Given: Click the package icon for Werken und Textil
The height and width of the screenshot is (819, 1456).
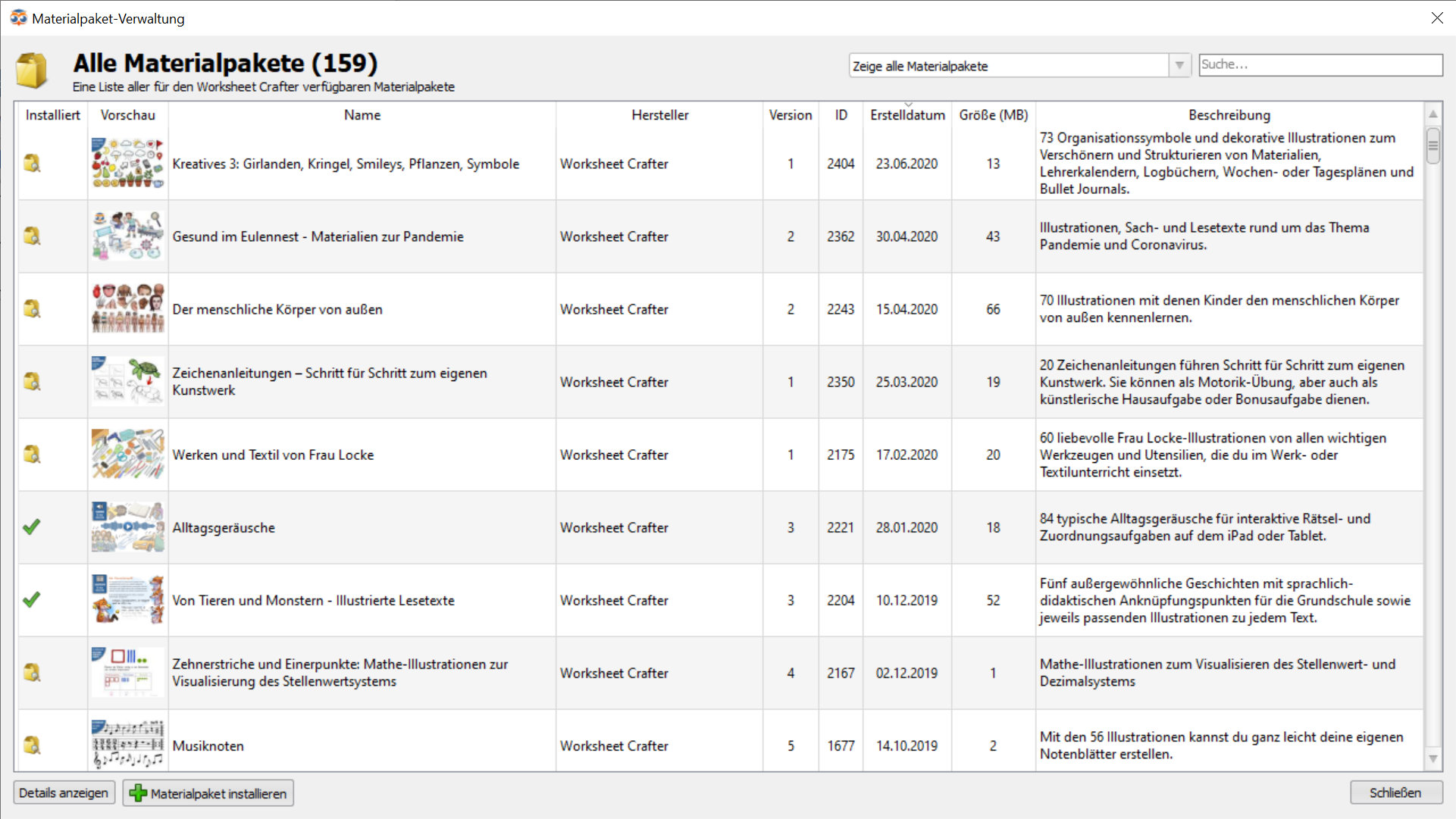Looking at the screenshot, I should click(x=32, y=455).
